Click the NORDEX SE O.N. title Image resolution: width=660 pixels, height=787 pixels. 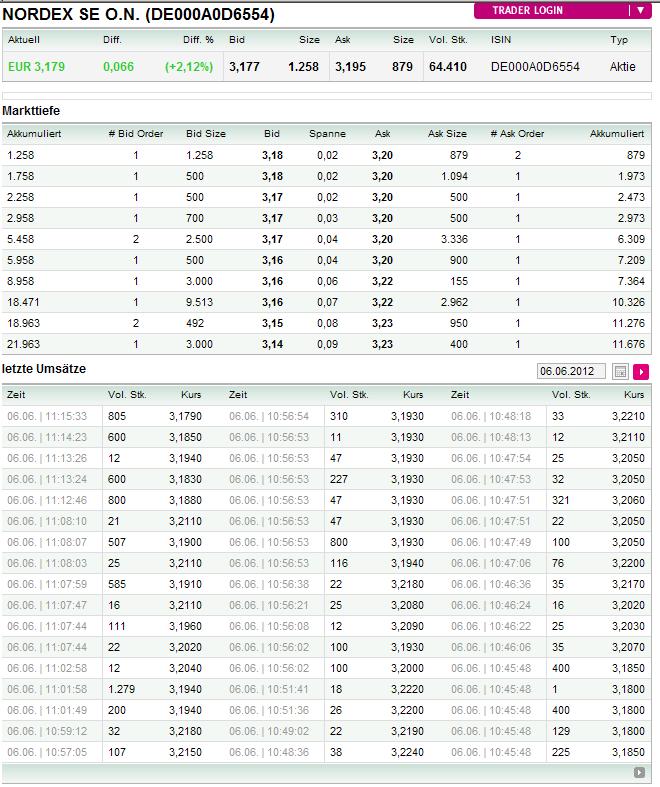pyautogui.click(x=139, y=15)
